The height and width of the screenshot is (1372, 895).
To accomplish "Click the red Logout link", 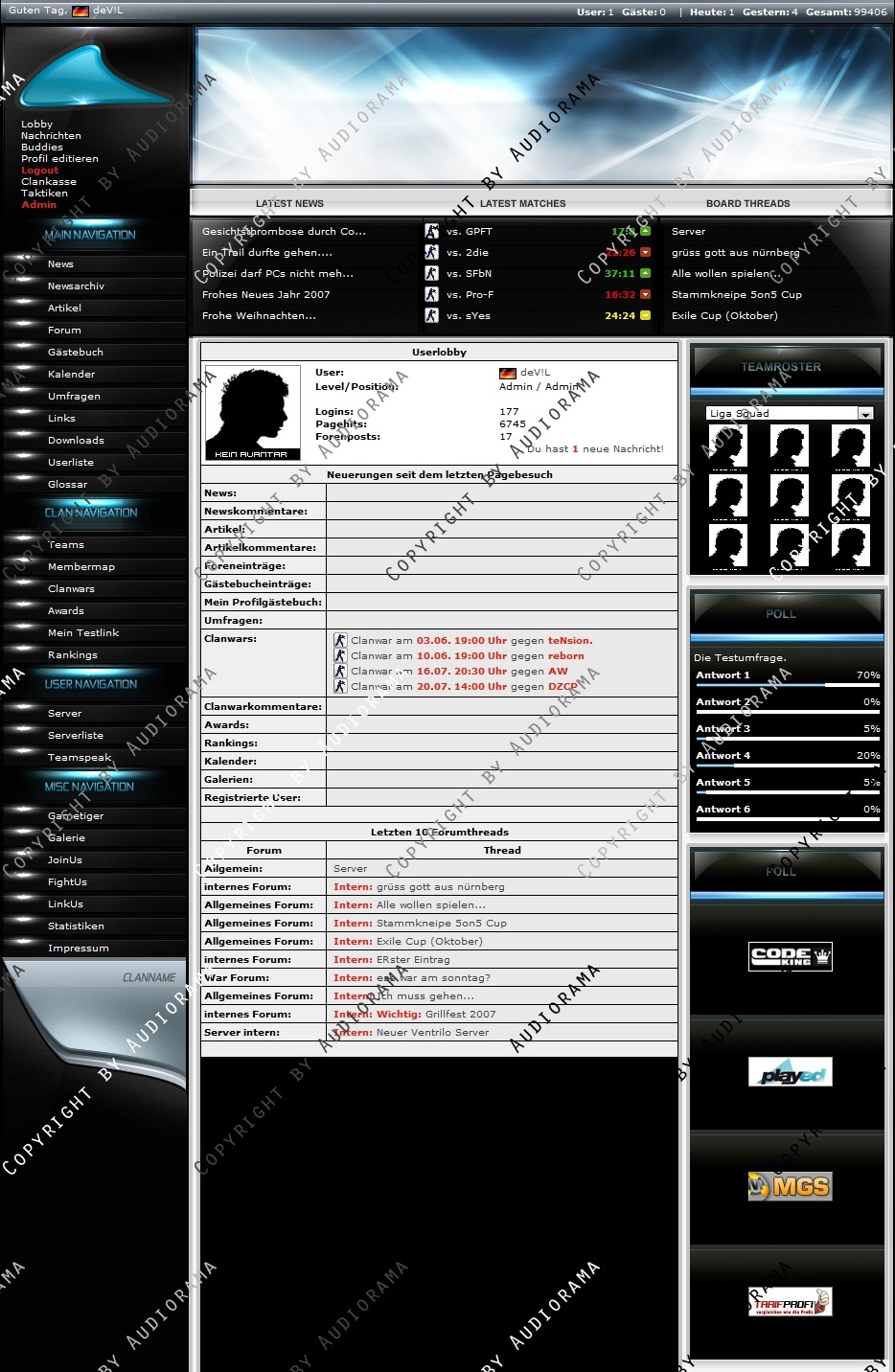I will [x=40, y=171].
